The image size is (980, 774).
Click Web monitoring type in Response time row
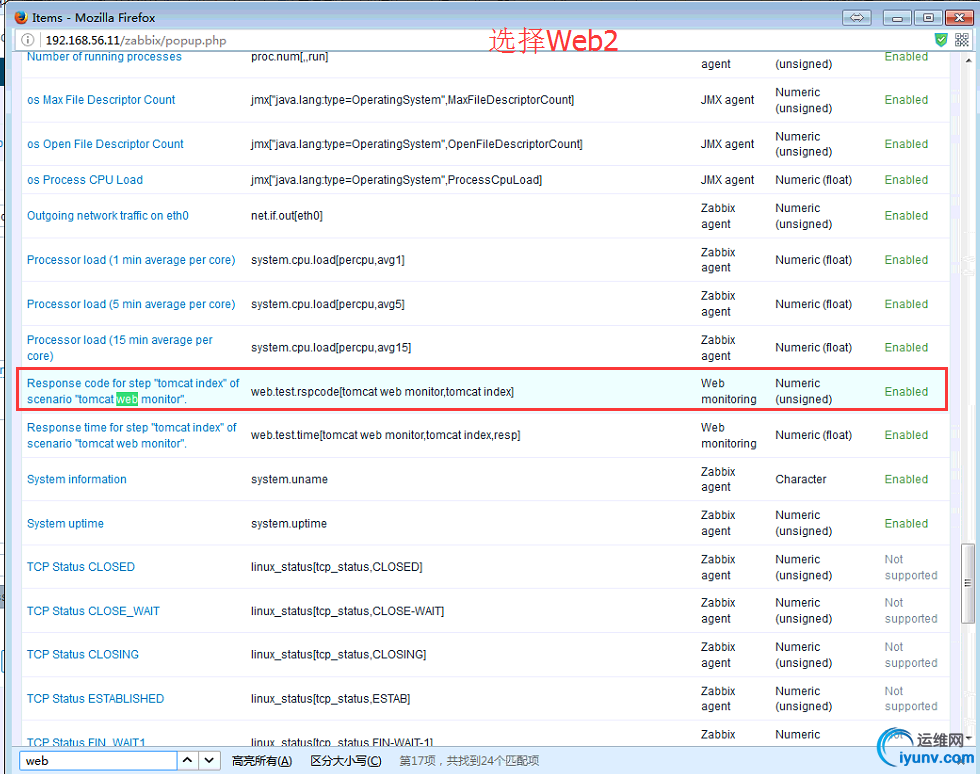pyautogui.click(x=728, y=436)
